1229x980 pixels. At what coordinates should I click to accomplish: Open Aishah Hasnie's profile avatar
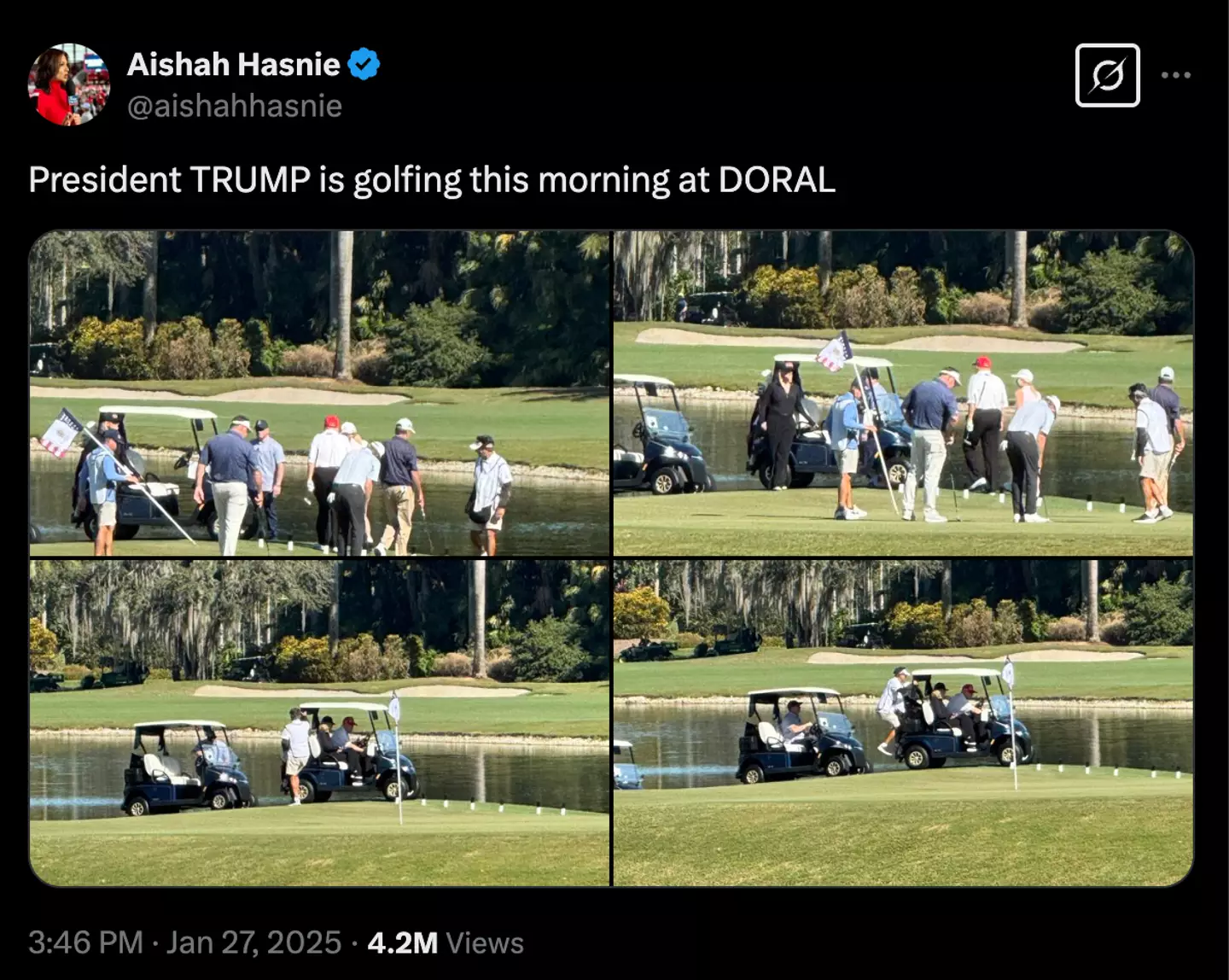click(x=69, y=84)
